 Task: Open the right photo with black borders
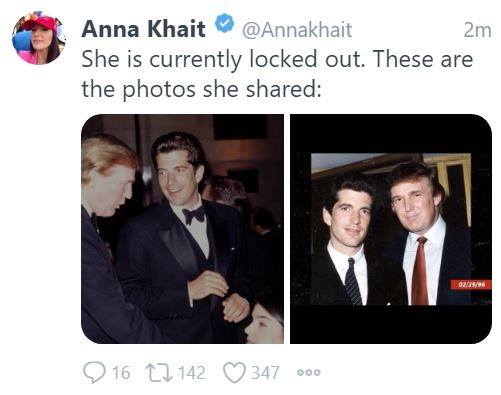(391, 229)
